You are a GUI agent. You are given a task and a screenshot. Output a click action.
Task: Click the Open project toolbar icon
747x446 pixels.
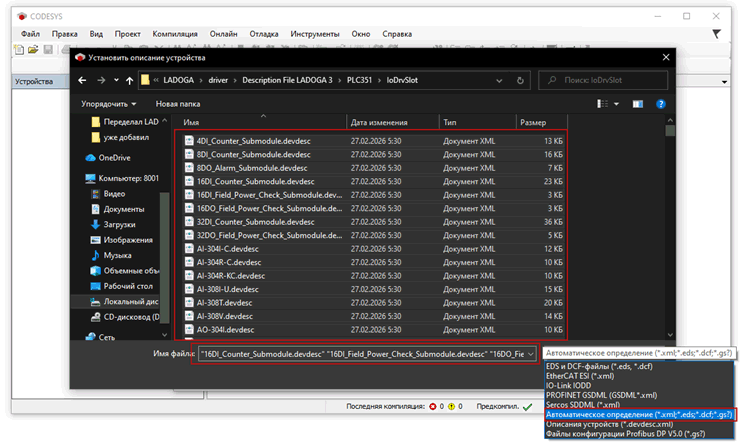pos(33,49)
